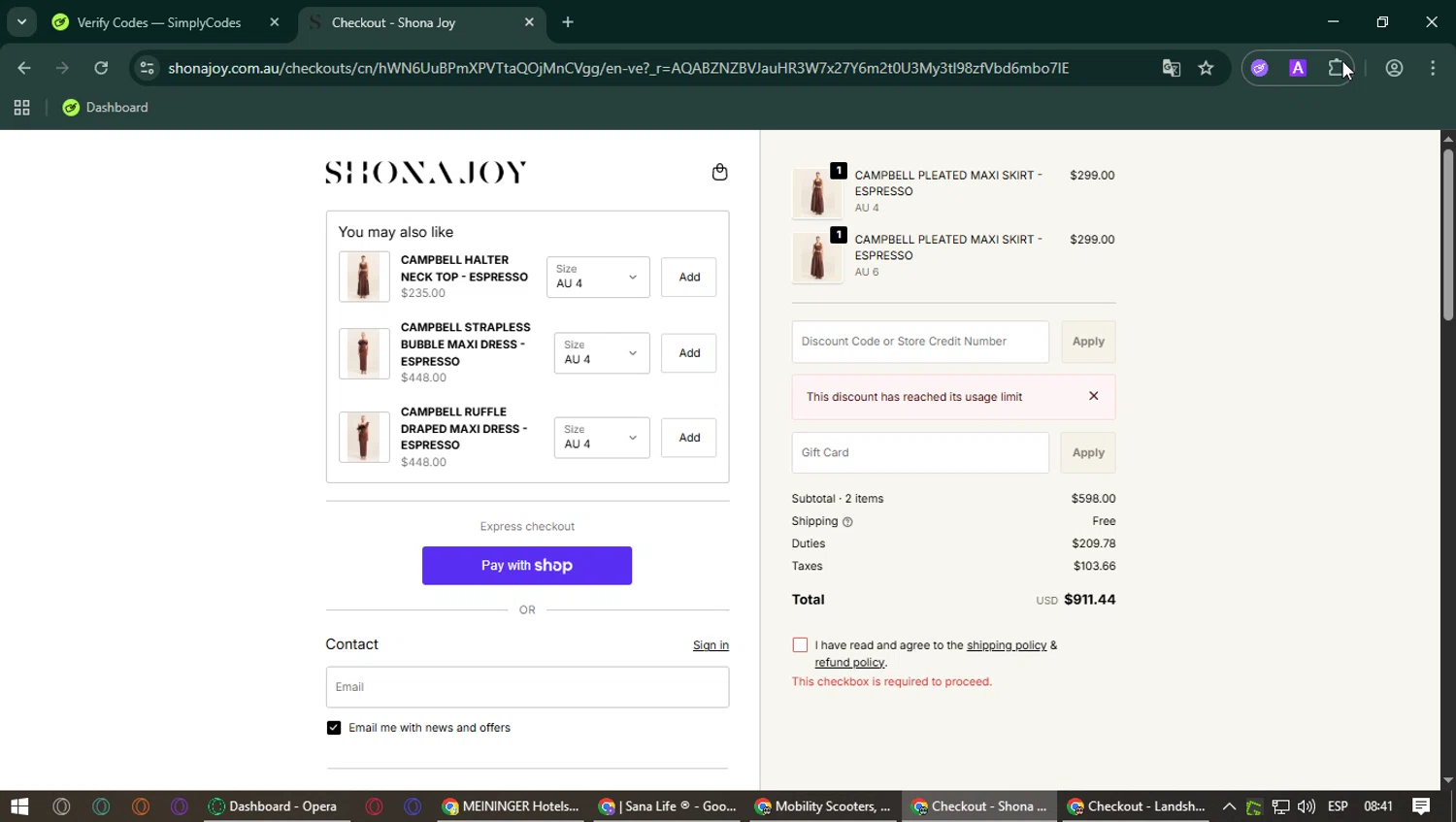Click the Duties value $209.78
The image size is (1456, 822).
(1093, 544)
